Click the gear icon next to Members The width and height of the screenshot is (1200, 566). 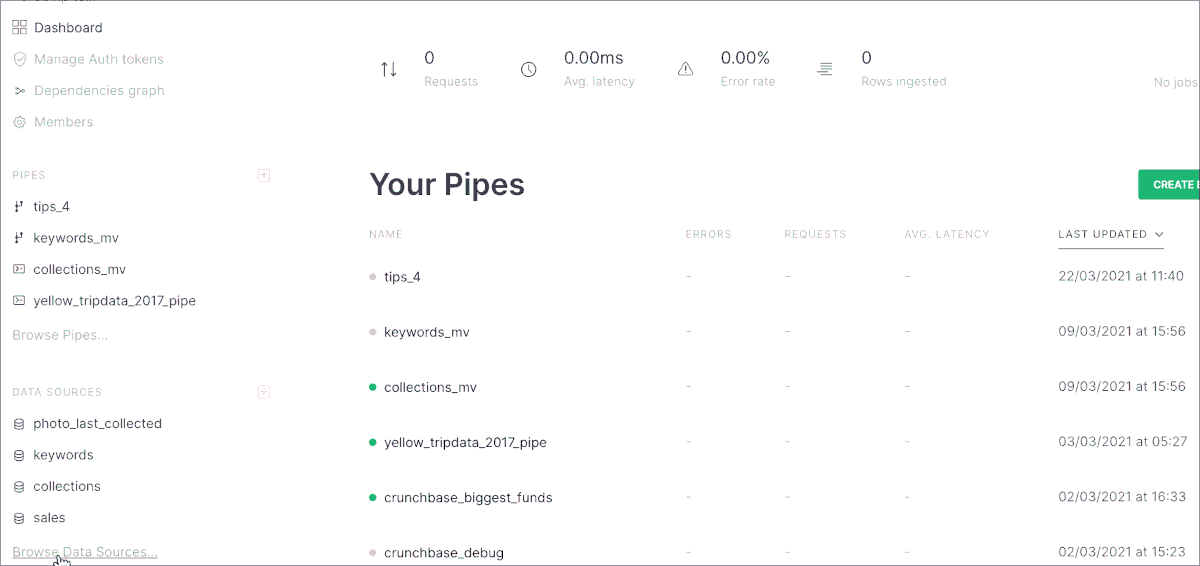(x=19, y=122)
